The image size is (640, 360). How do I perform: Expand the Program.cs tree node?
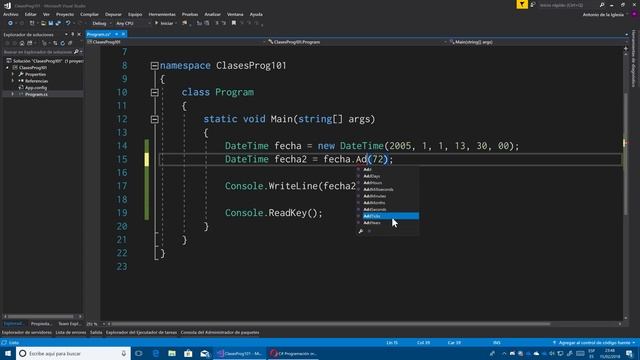(13, 94)
